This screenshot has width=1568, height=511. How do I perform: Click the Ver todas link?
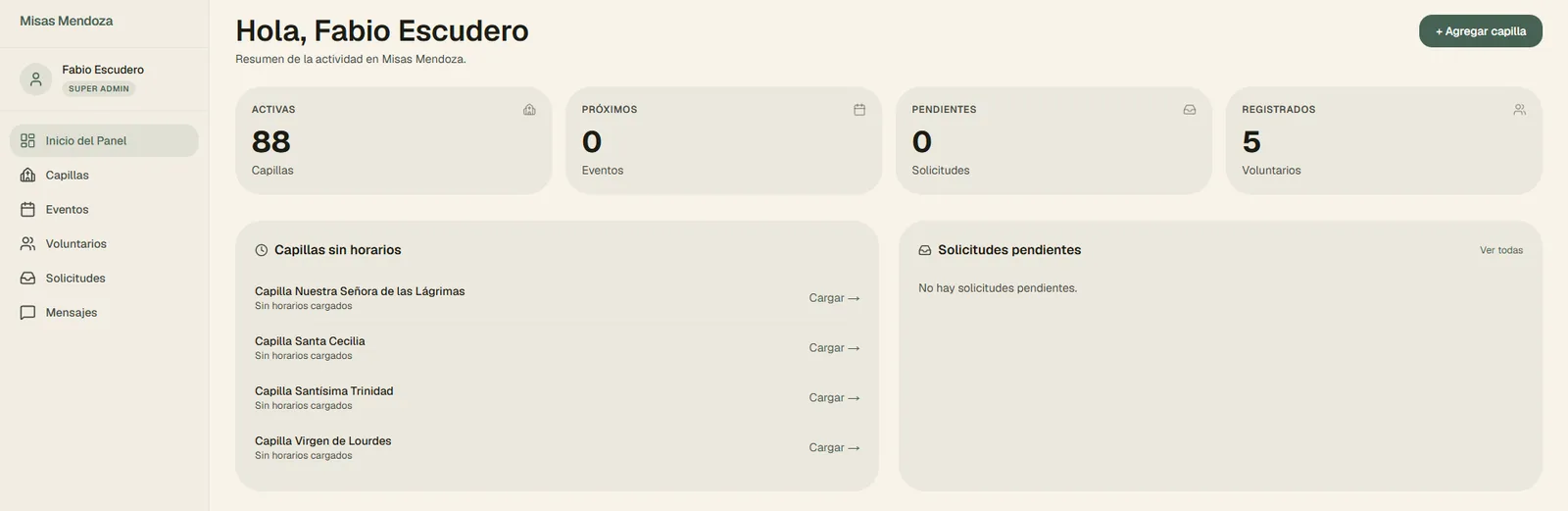coord(1501,250)
